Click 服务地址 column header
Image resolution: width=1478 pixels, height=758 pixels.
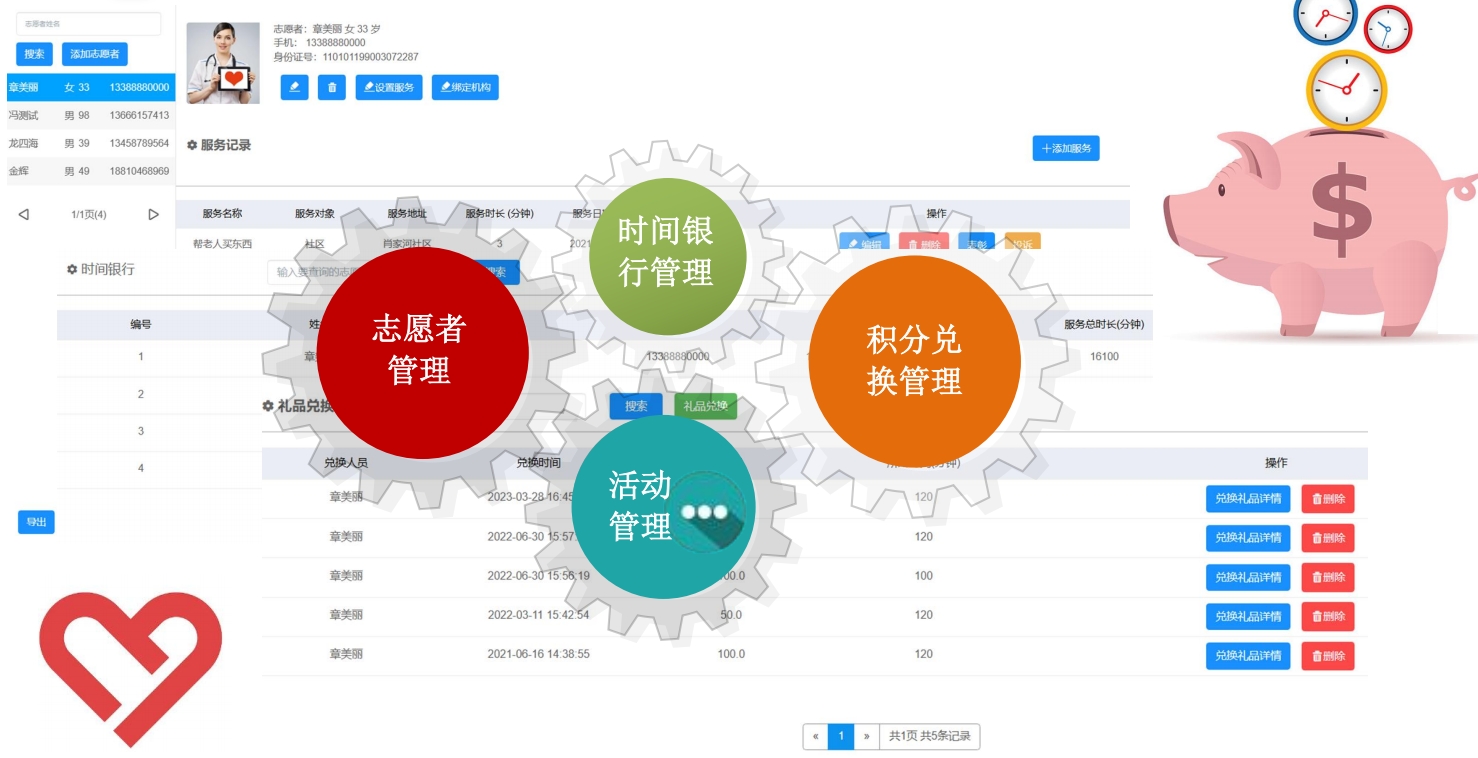(x=407, y=214)
